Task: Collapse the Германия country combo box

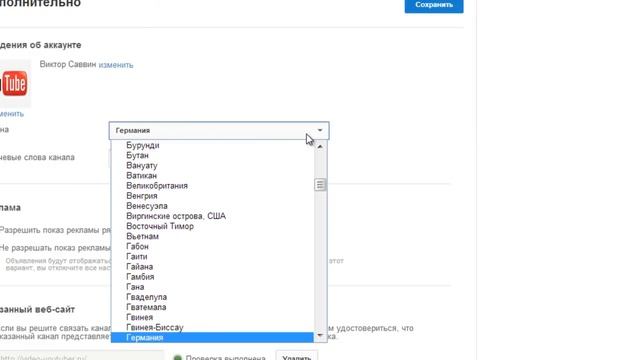Action: (x=219, y=131)
